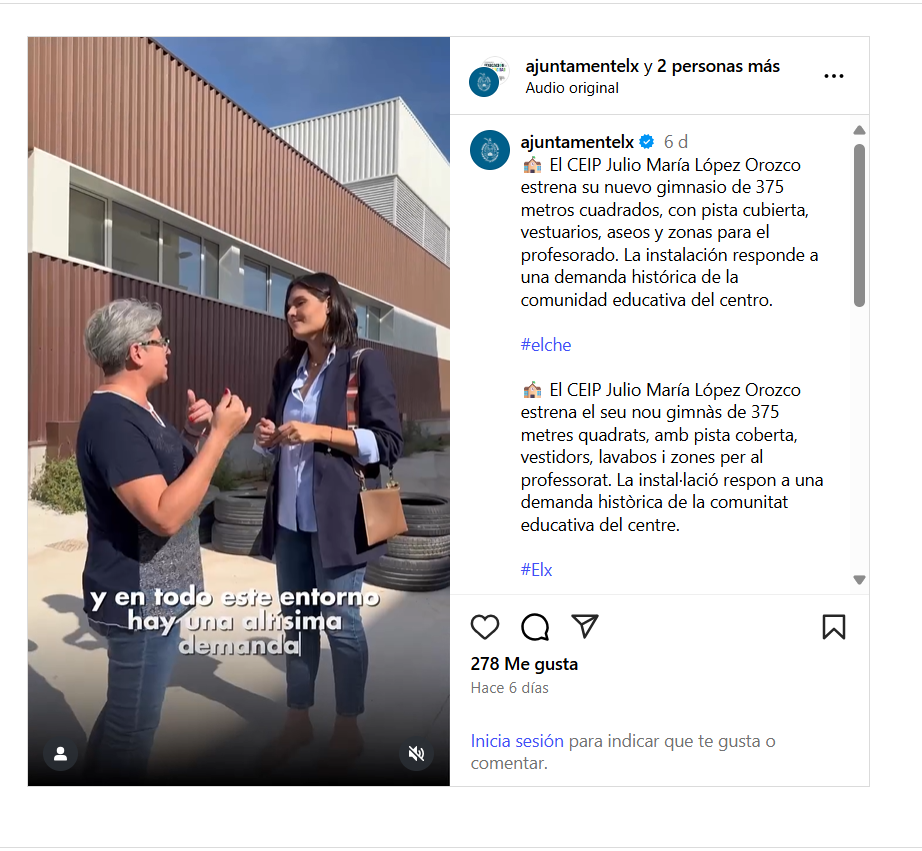The height and width of the screenshot is (851, 922).
Task: Open the three-dot more options menu
Action: 834,76
